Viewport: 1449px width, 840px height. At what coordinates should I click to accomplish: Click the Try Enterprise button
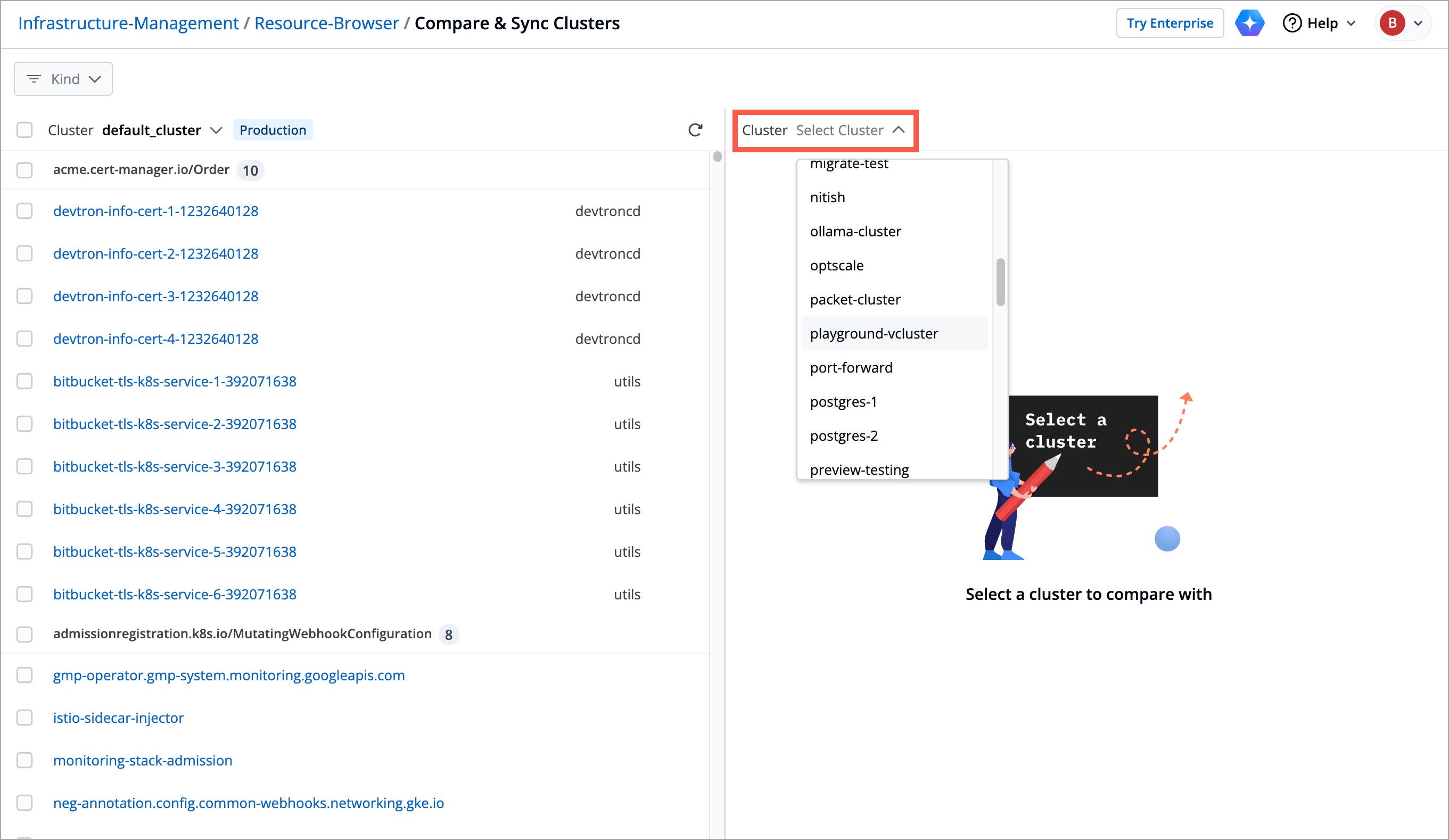point(1169,23)
